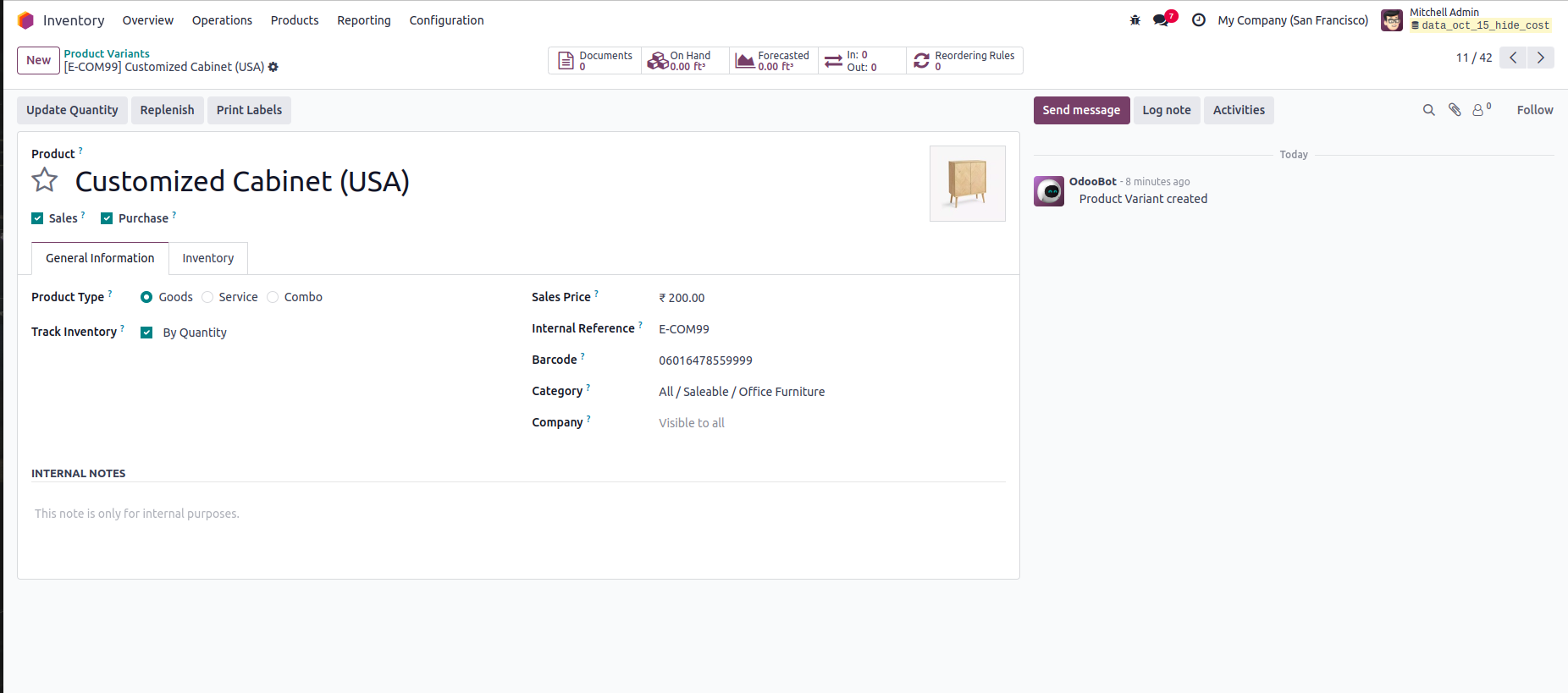Open the Category field dropdown
1568x693 pixels.
coord(741,392)
